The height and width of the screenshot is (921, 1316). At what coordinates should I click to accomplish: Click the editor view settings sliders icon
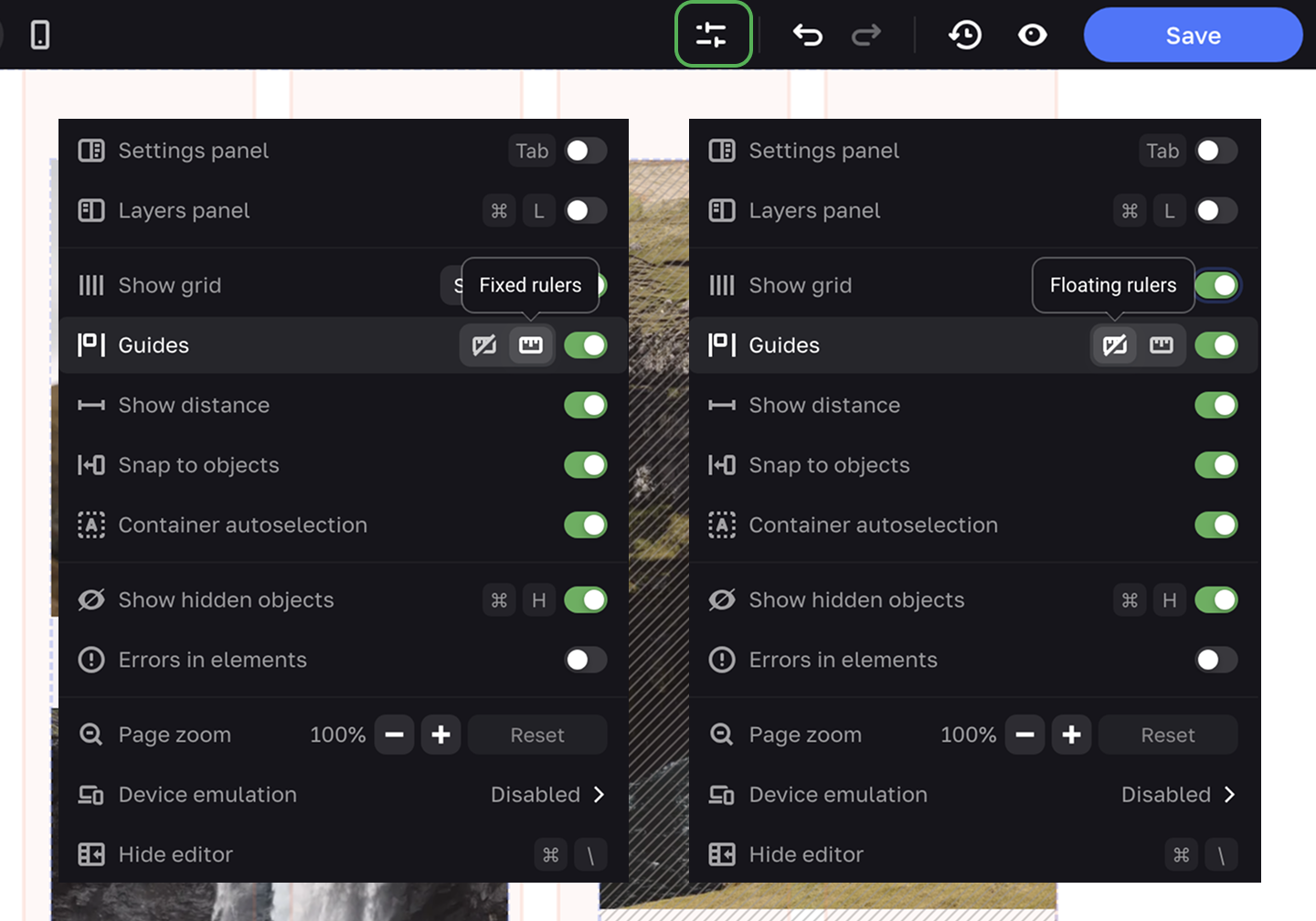tap(712, 36)
